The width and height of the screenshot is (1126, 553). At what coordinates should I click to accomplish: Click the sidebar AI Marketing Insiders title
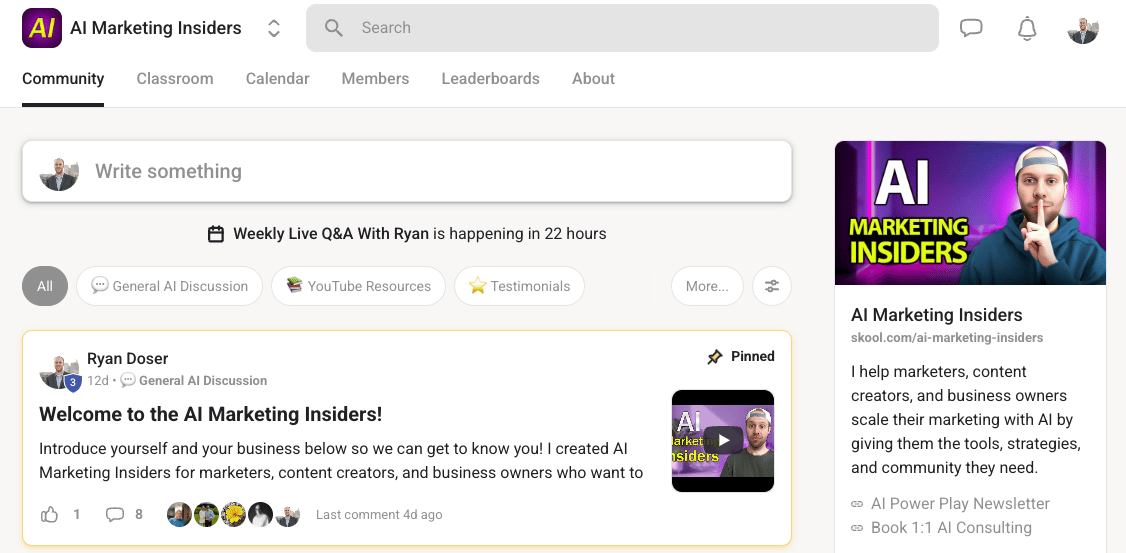click(936, 315)
